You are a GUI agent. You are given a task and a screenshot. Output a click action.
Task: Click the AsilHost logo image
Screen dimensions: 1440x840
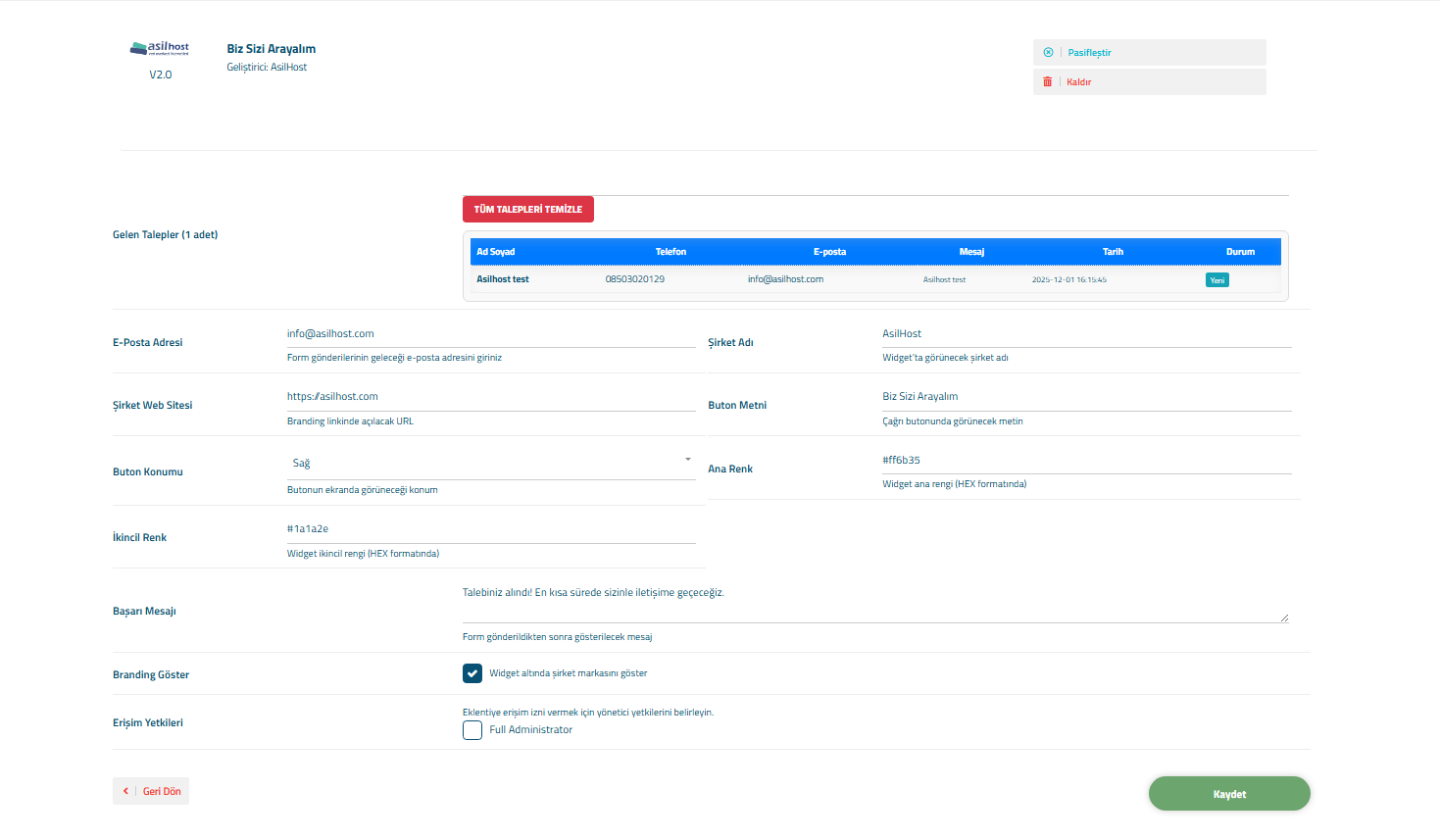(x=160, y=48)
